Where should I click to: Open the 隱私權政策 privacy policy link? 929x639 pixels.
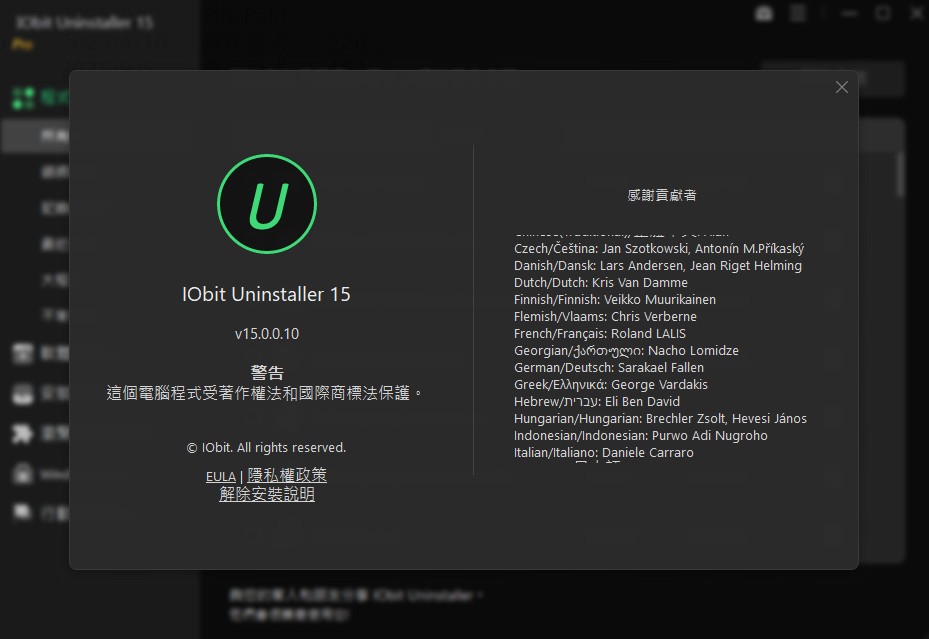(287, 476)
